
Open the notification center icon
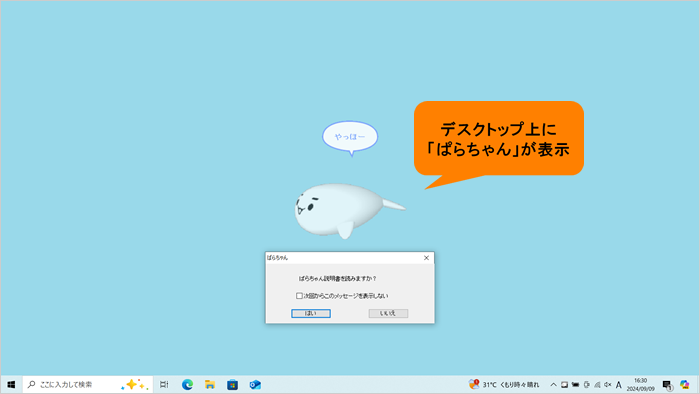[667, 385]
